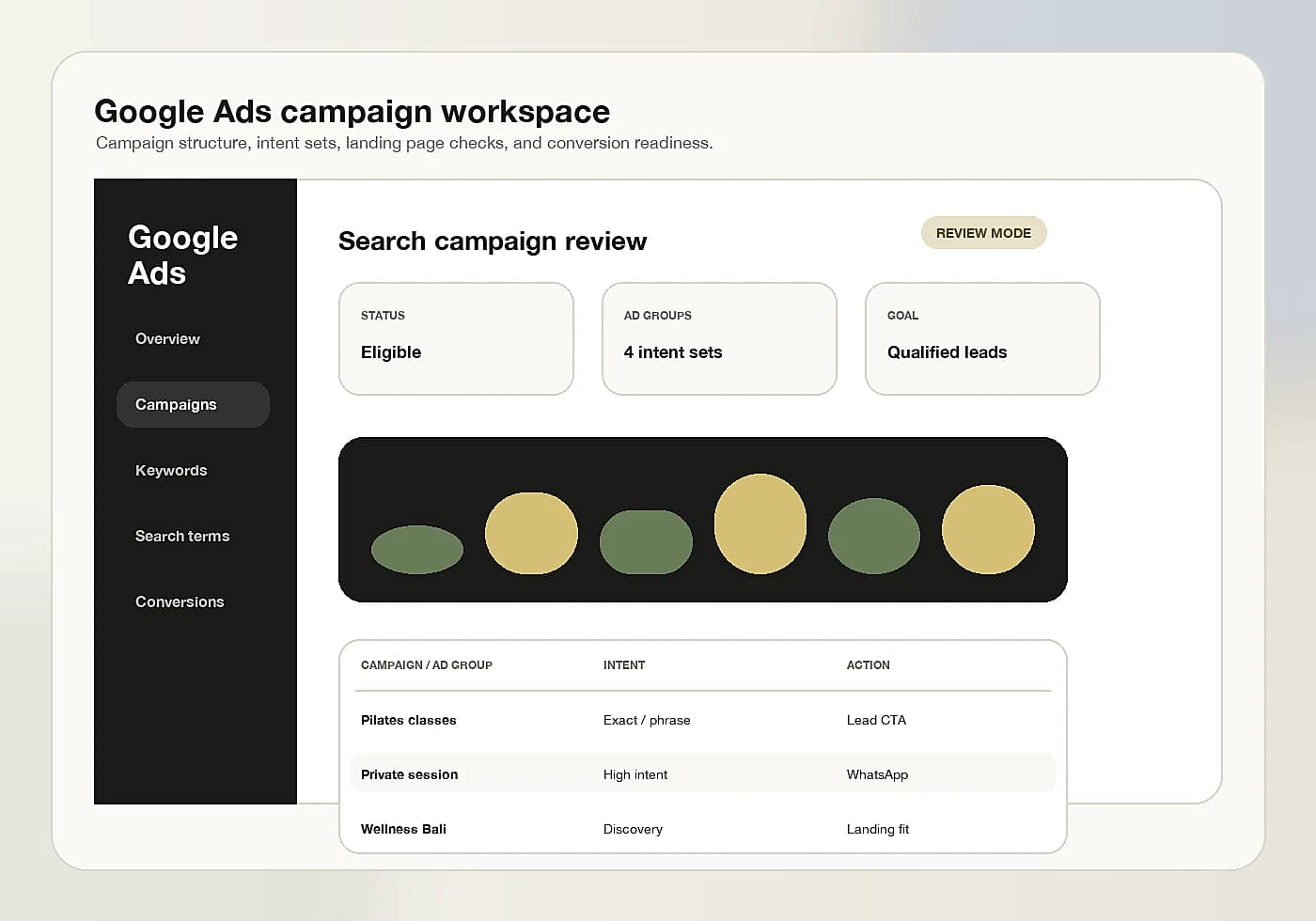Click the Google Ads campaign workspace title
The width and height of the screenshot is (1316, 921).
pos(352,112)
